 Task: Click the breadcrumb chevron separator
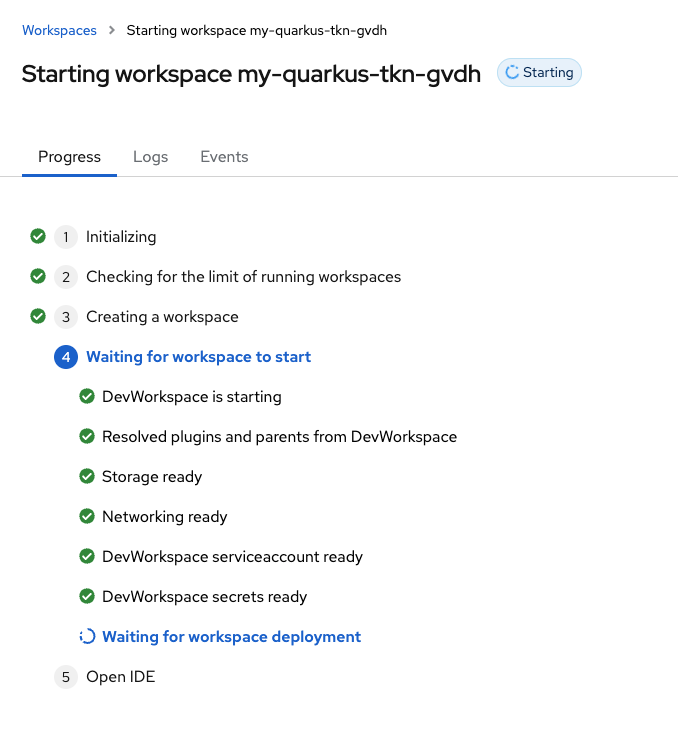tap(112, 30)
